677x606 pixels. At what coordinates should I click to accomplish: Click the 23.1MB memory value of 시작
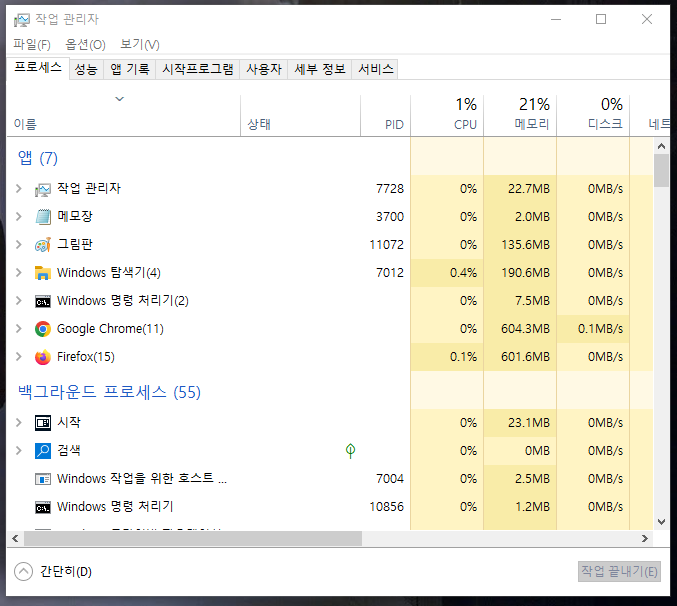[529, 423]
